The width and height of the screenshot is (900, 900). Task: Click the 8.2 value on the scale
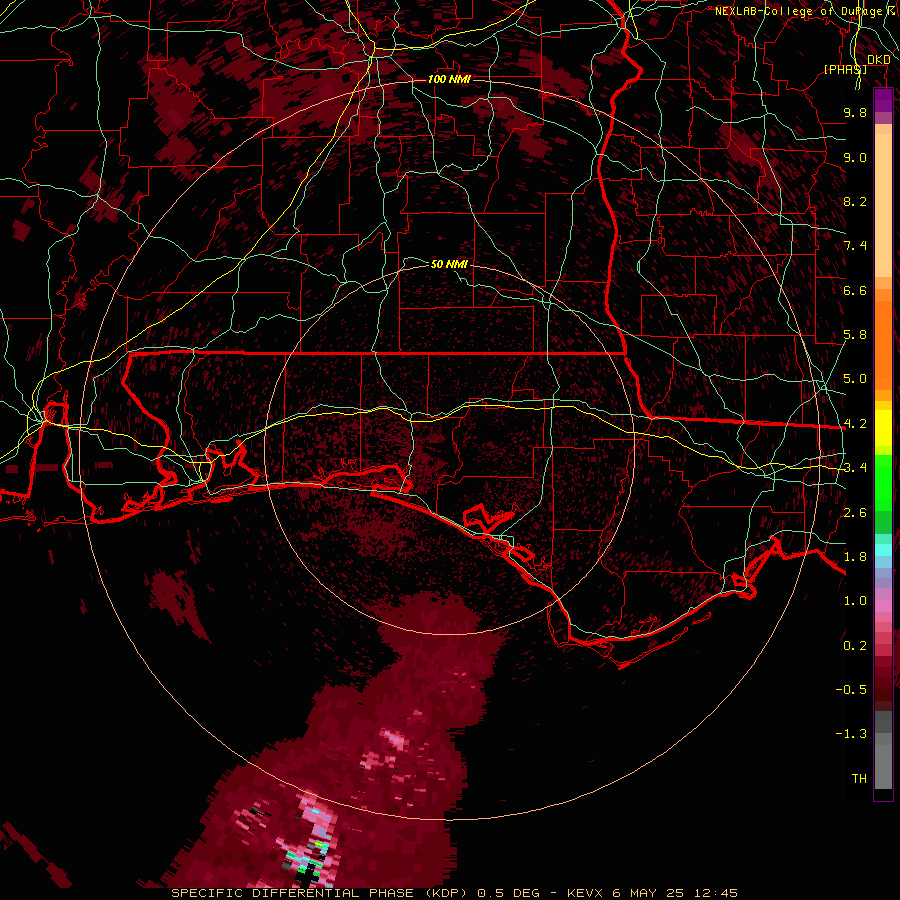click(855, 201)
